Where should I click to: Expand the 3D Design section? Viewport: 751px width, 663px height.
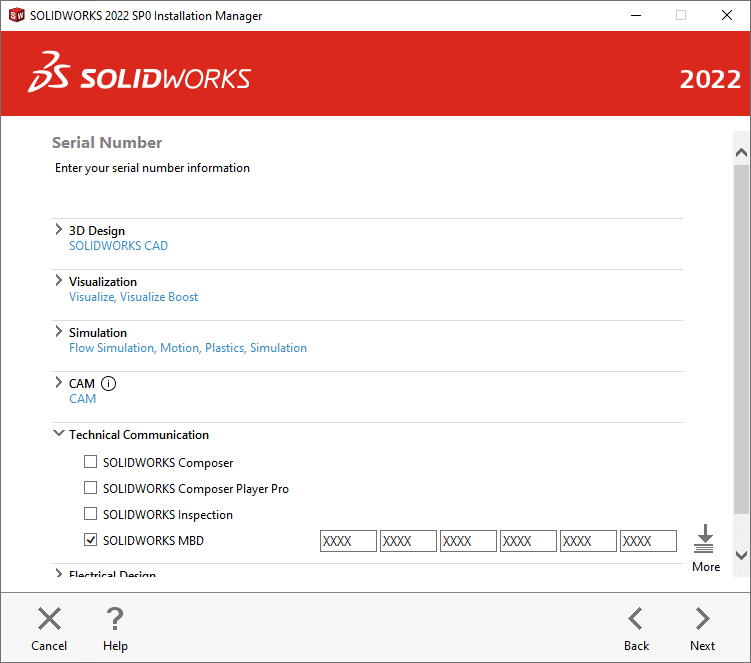(58, 230)
